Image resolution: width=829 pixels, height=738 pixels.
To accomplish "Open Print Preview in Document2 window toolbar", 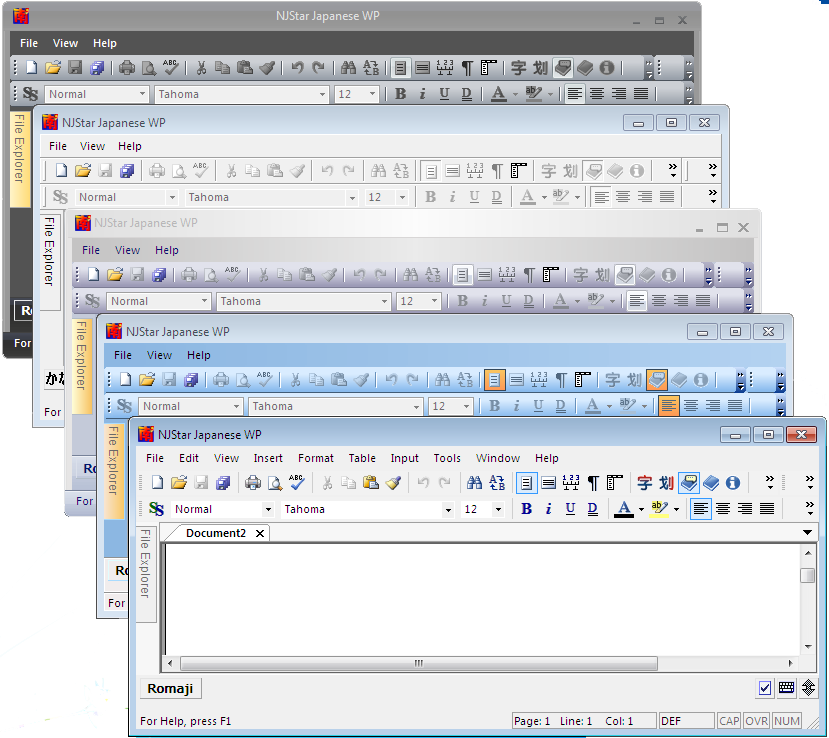I will (x=275, y=482).
